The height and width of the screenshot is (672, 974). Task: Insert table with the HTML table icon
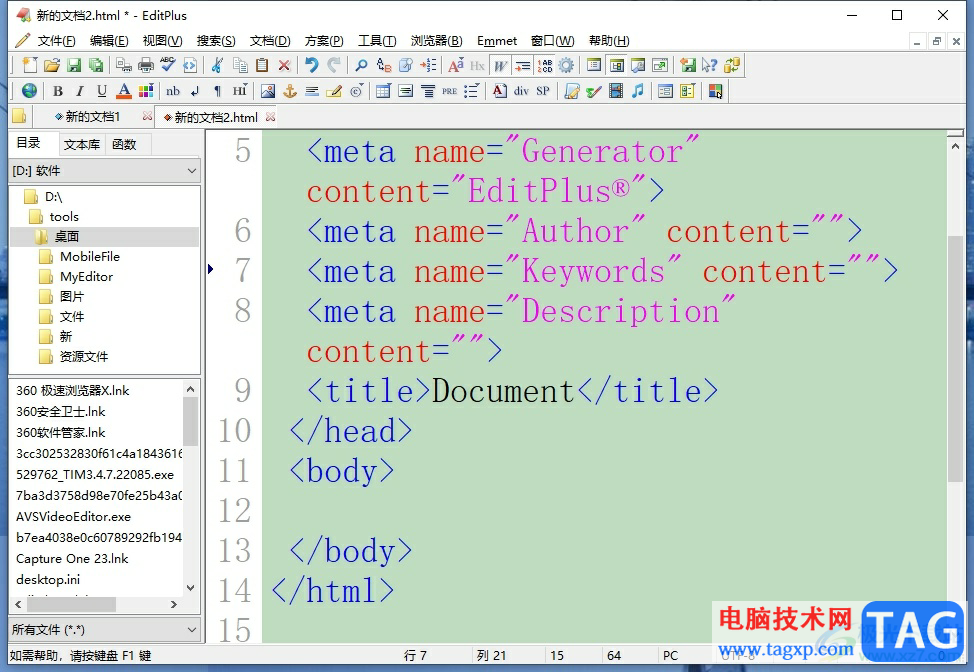tap(383, 91)
